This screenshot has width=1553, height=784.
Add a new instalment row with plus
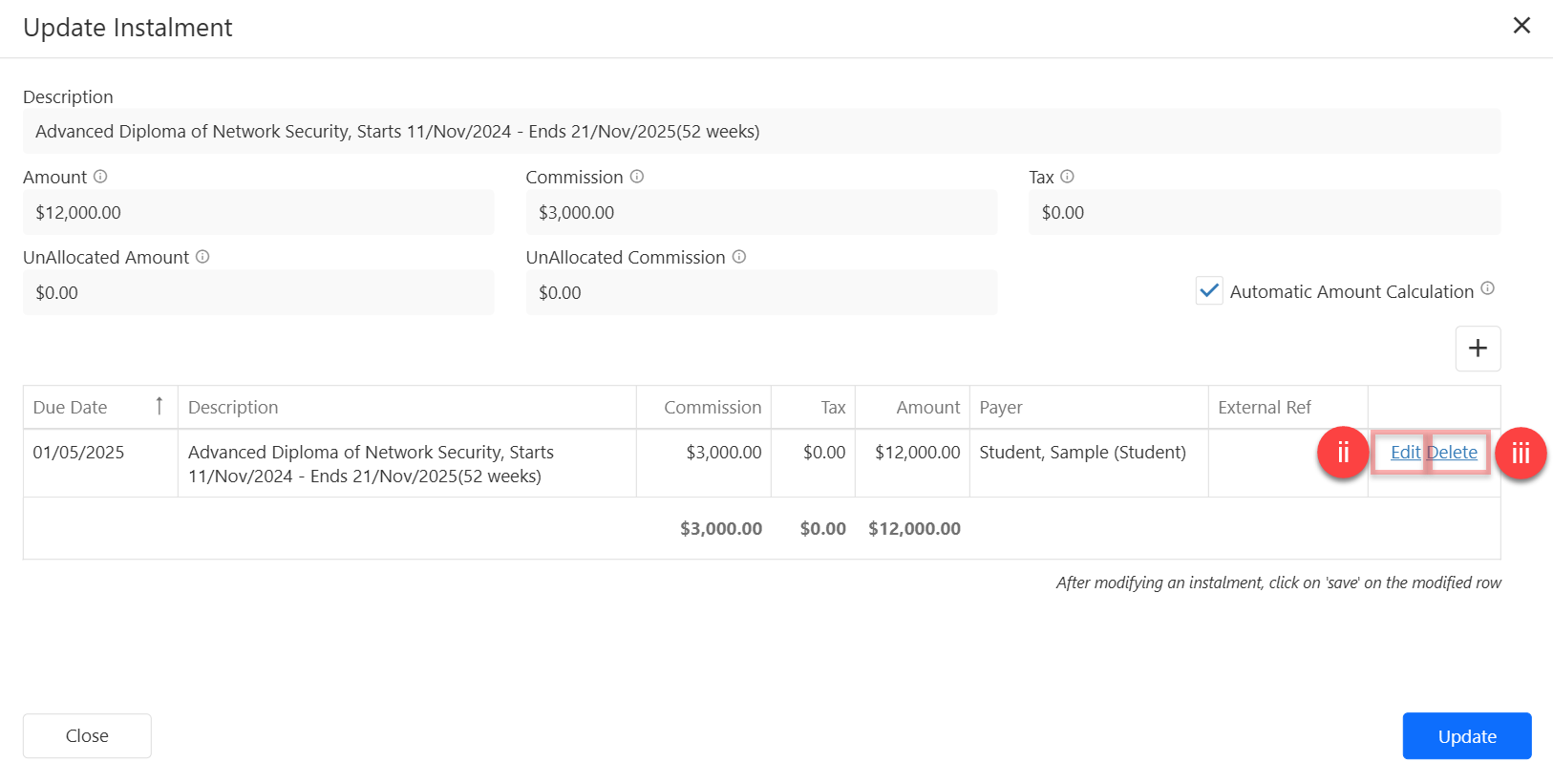pos(1478,349)
